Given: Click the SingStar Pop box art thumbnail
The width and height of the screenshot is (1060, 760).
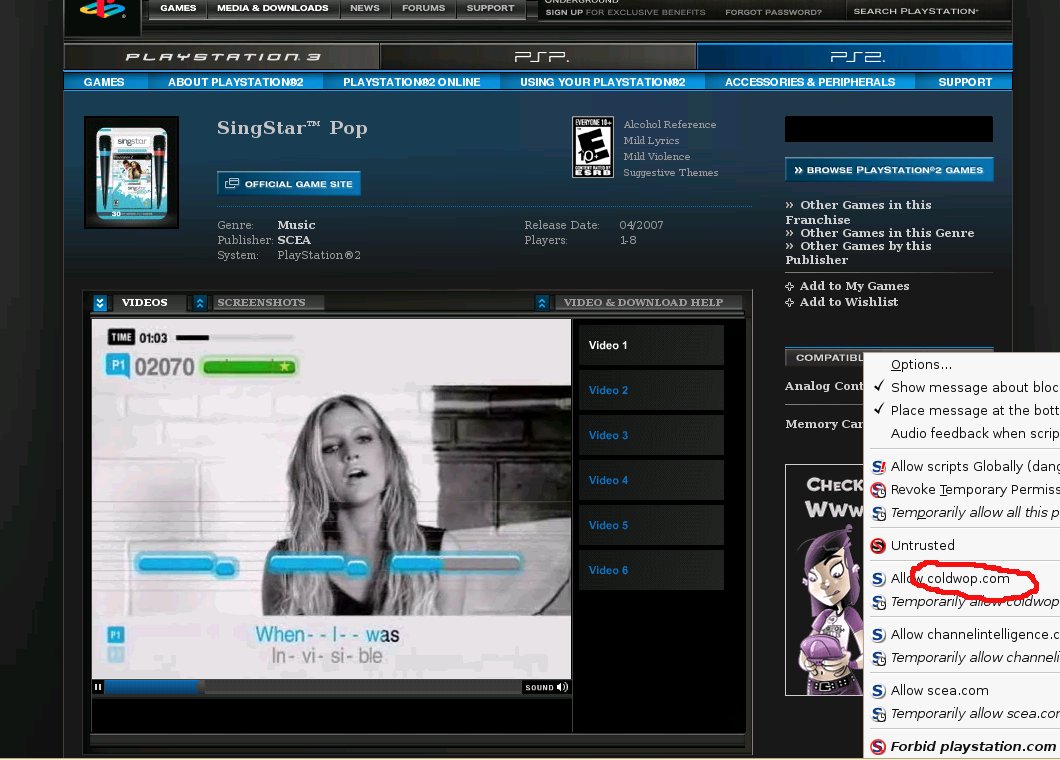Looking at the screenshot, I should click(x=131, y=172).
